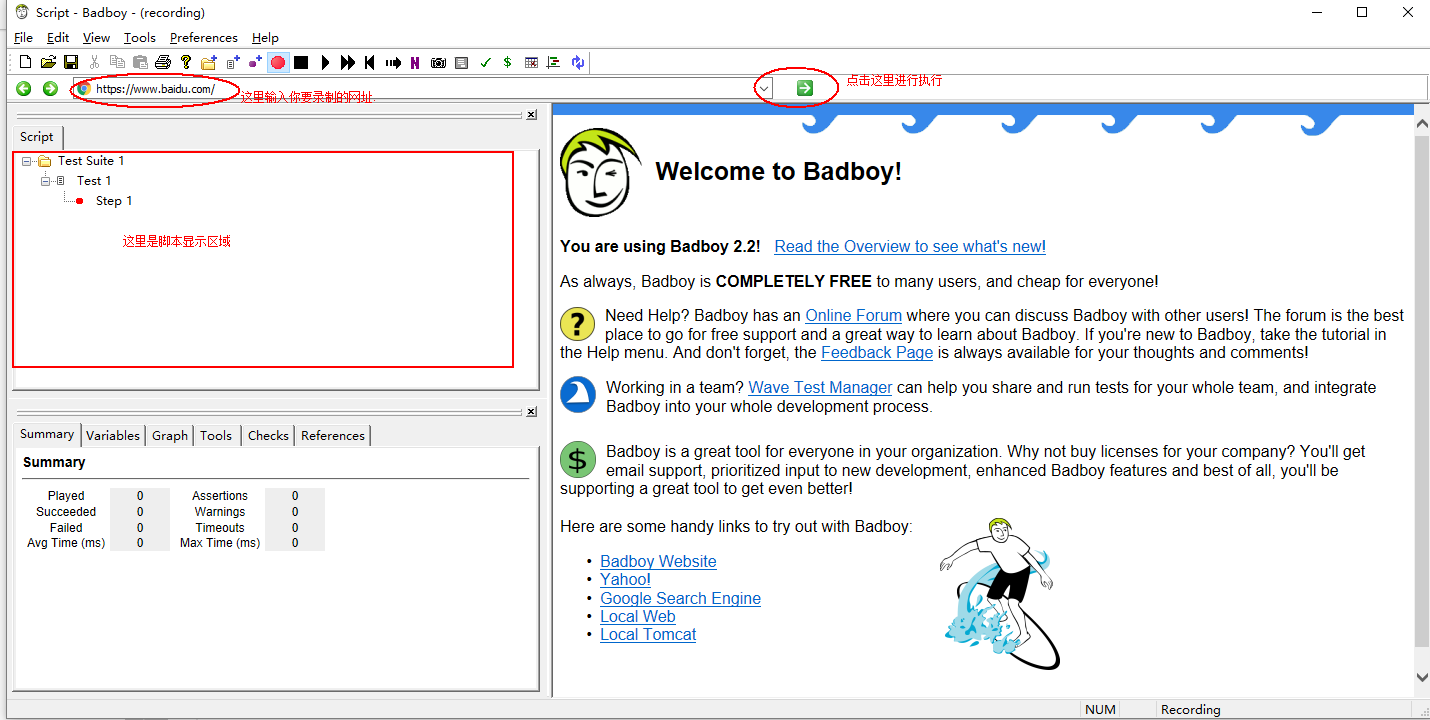The width and height of the screenshot is (1430, 720).
Task: Close the Summary panel with its x button
Action: (x=531, y=412)
